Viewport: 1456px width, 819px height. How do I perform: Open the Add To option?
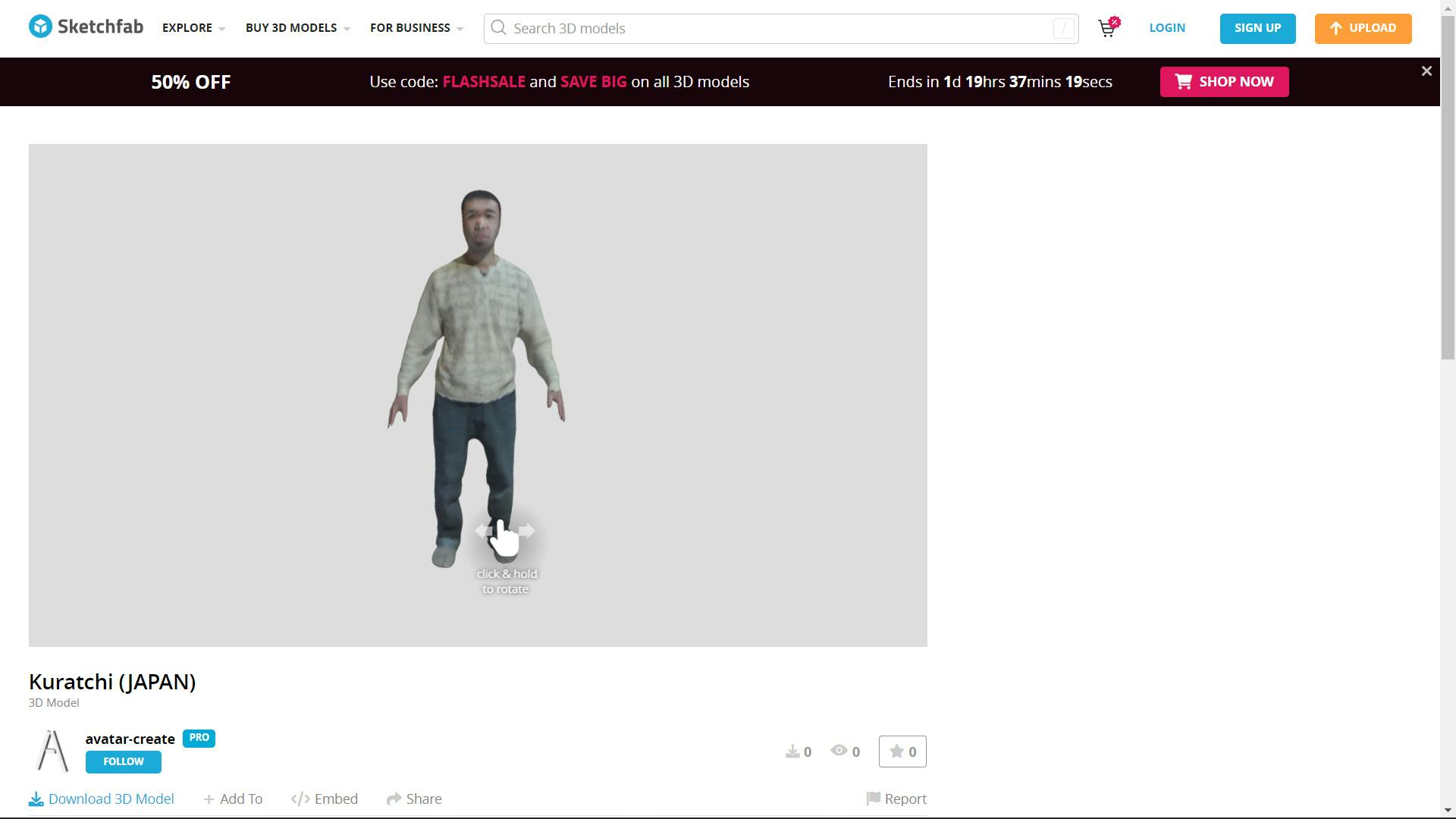pos(233,799)
